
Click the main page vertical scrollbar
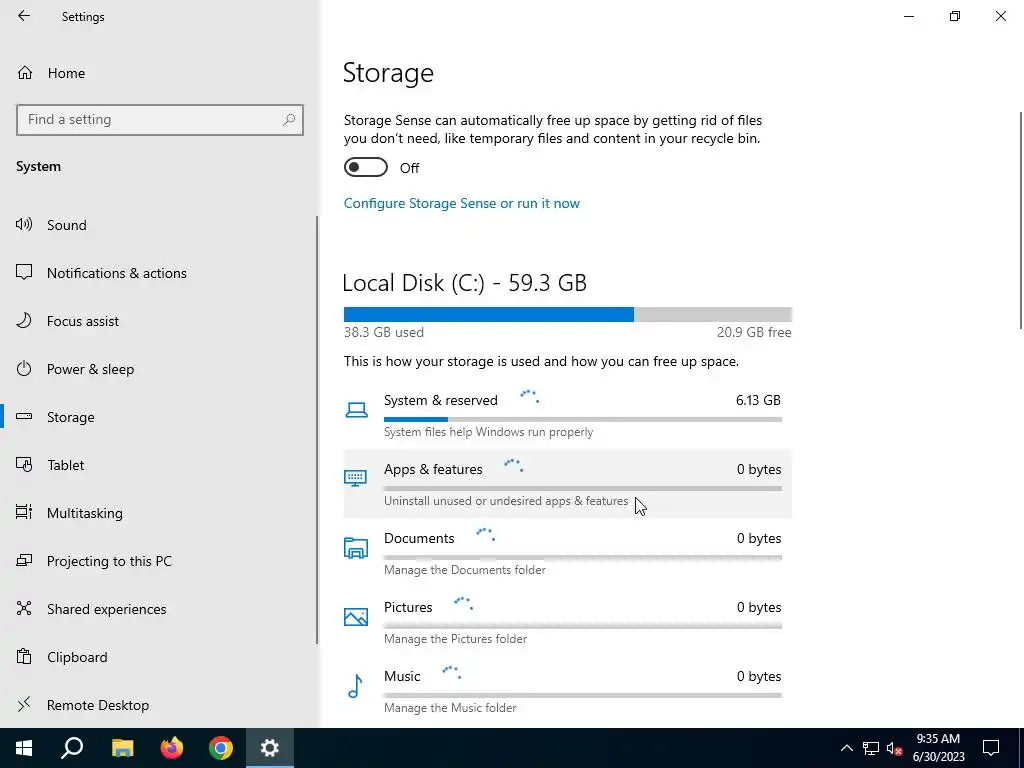tap(1021, 221)
